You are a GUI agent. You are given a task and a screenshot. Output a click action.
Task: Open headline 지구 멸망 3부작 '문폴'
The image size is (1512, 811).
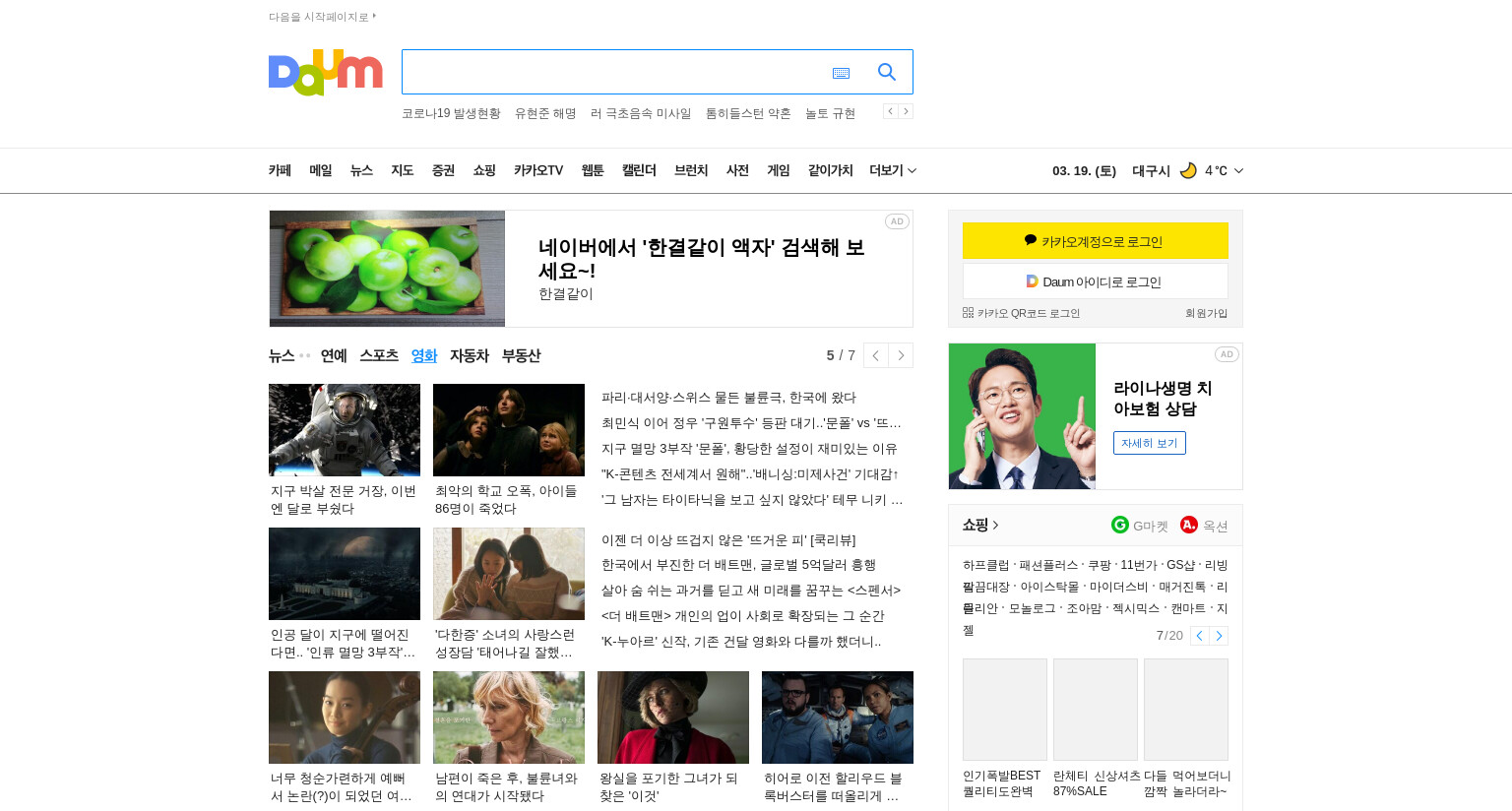pos(749,449)
